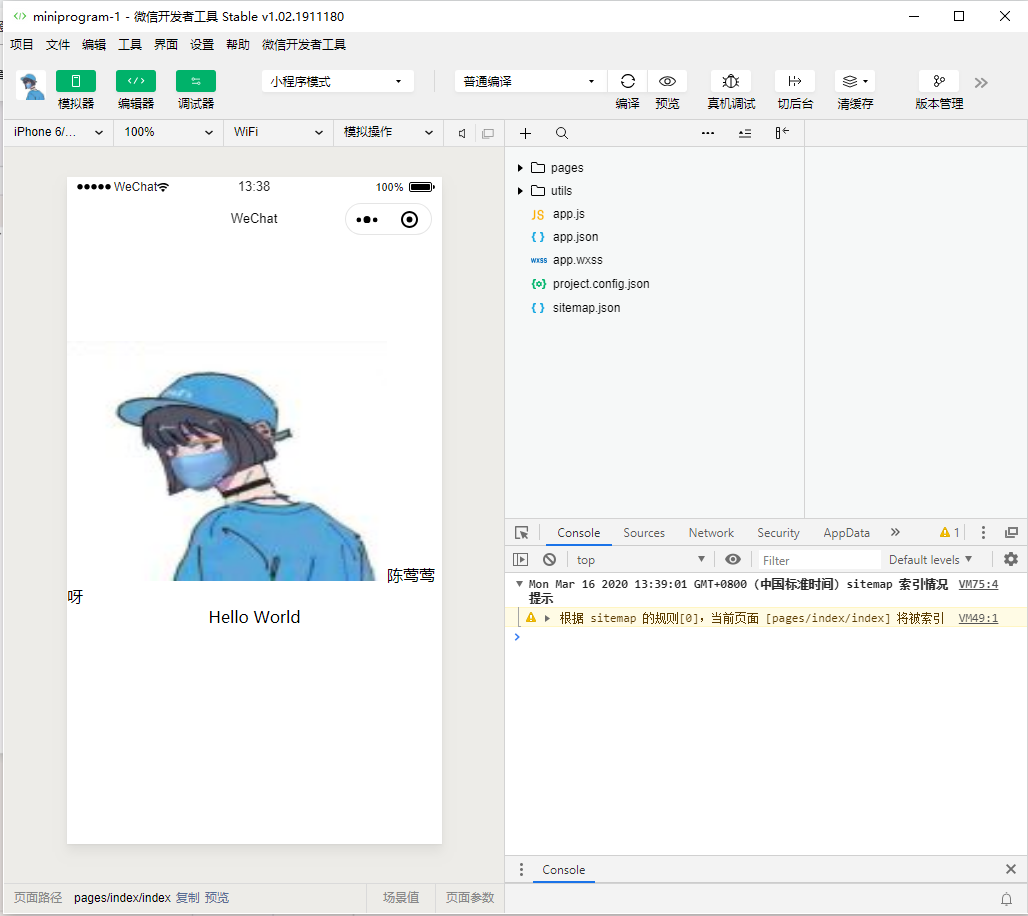
Task: Open the iPhone 6 device dropdown
Action: tap(58, 132)
